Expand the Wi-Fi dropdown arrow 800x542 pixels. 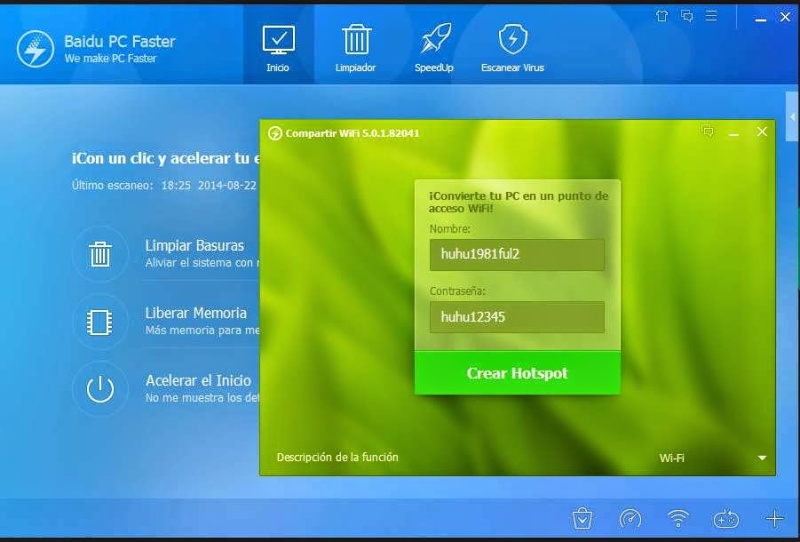click(x=762, y=458)
